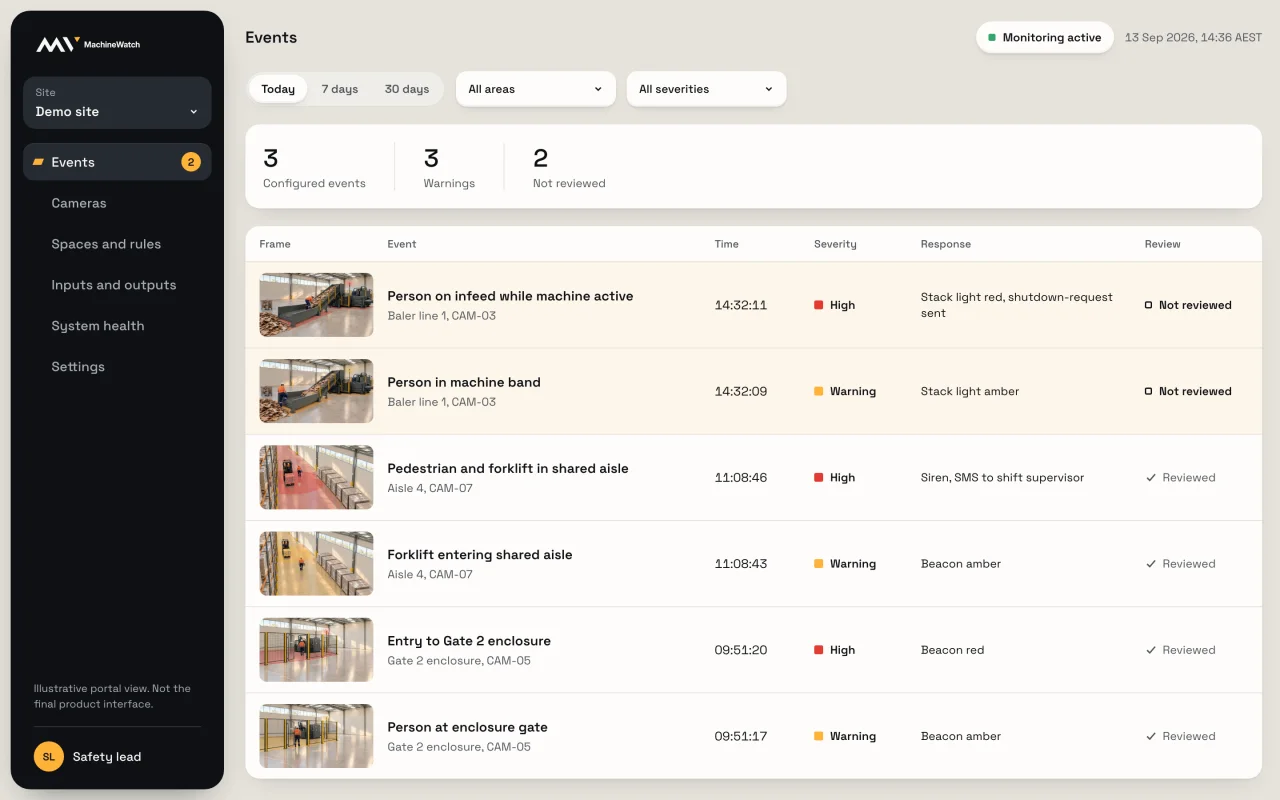
Task: View frame thumbnail for Person in machine band
Action: coord(316,391)
